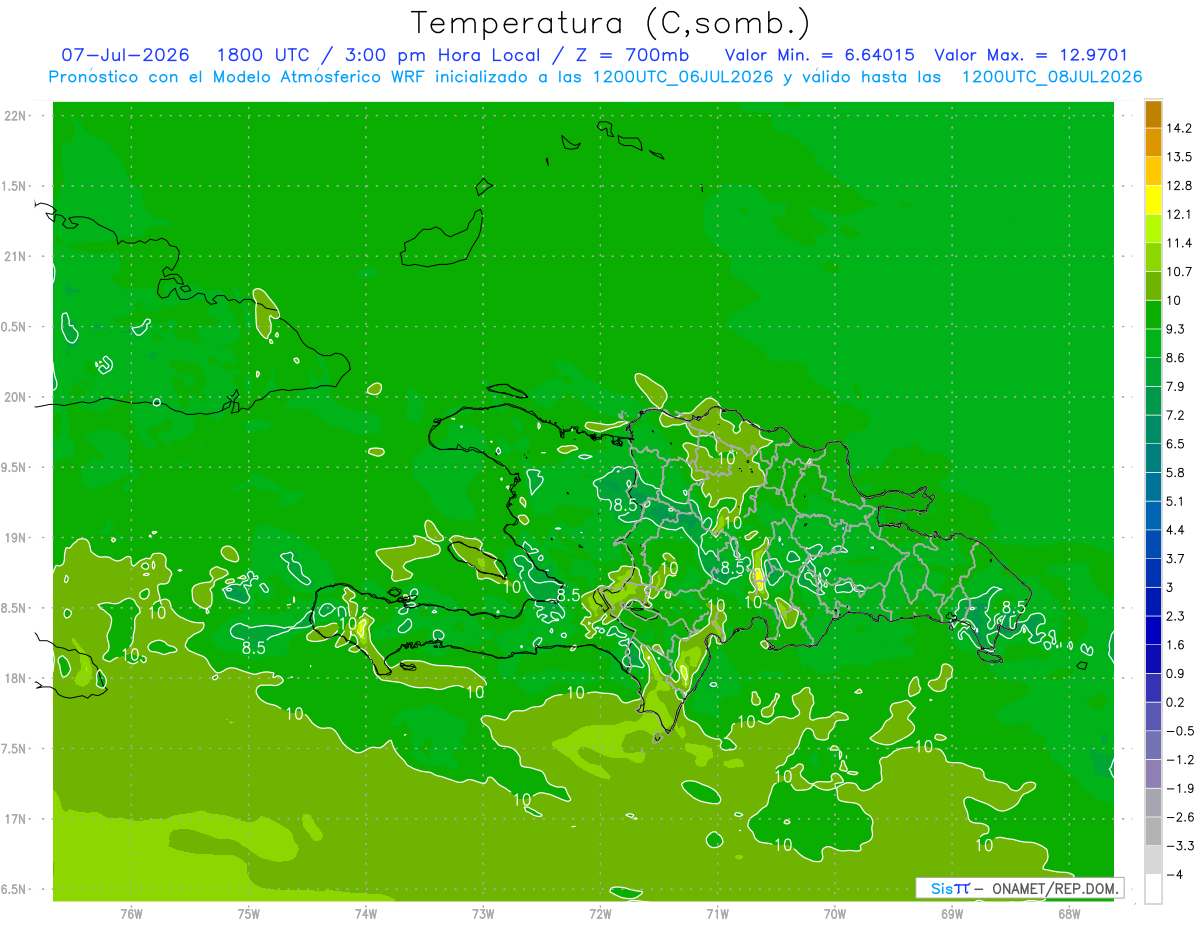Click the '-4' colorbar value
The image size is (1200, 927).
click(1174, 875)
